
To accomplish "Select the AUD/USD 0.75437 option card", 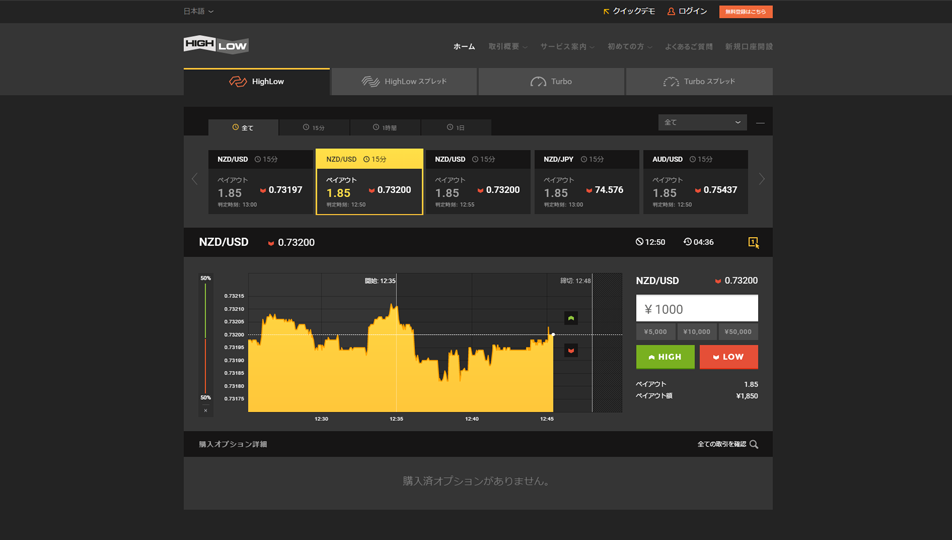I will coord(695,182).
